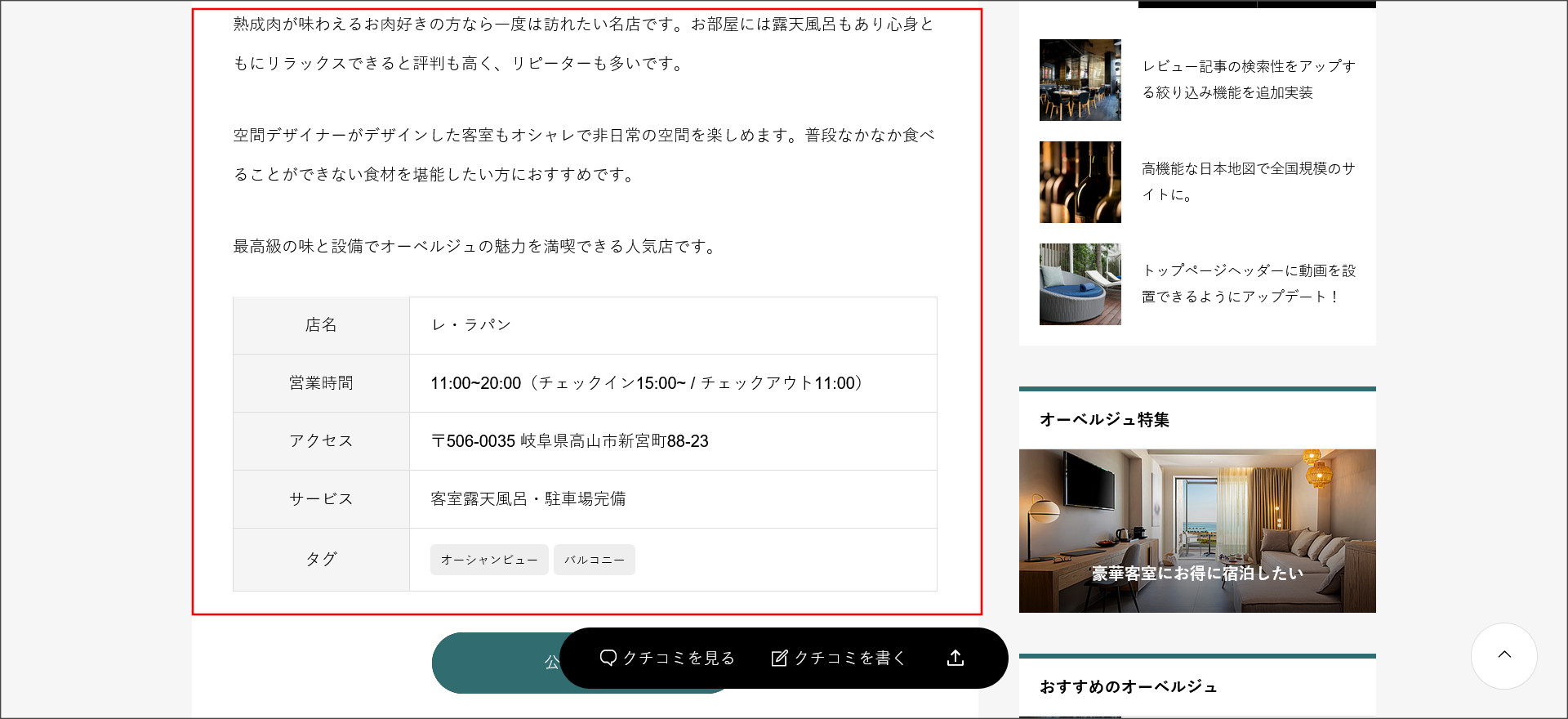Select the バルコニー tag
1568x719 pixels.
(x=594, y=560)
